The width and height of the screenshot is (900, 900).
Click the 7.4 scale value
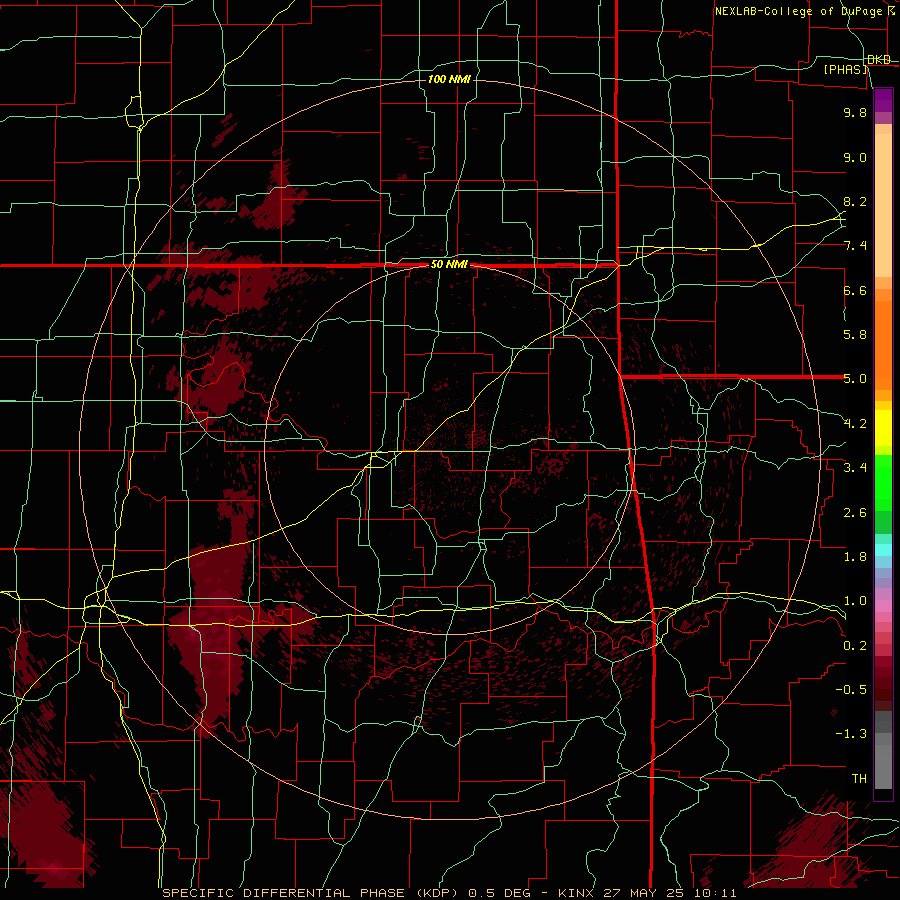coord(855,246)
